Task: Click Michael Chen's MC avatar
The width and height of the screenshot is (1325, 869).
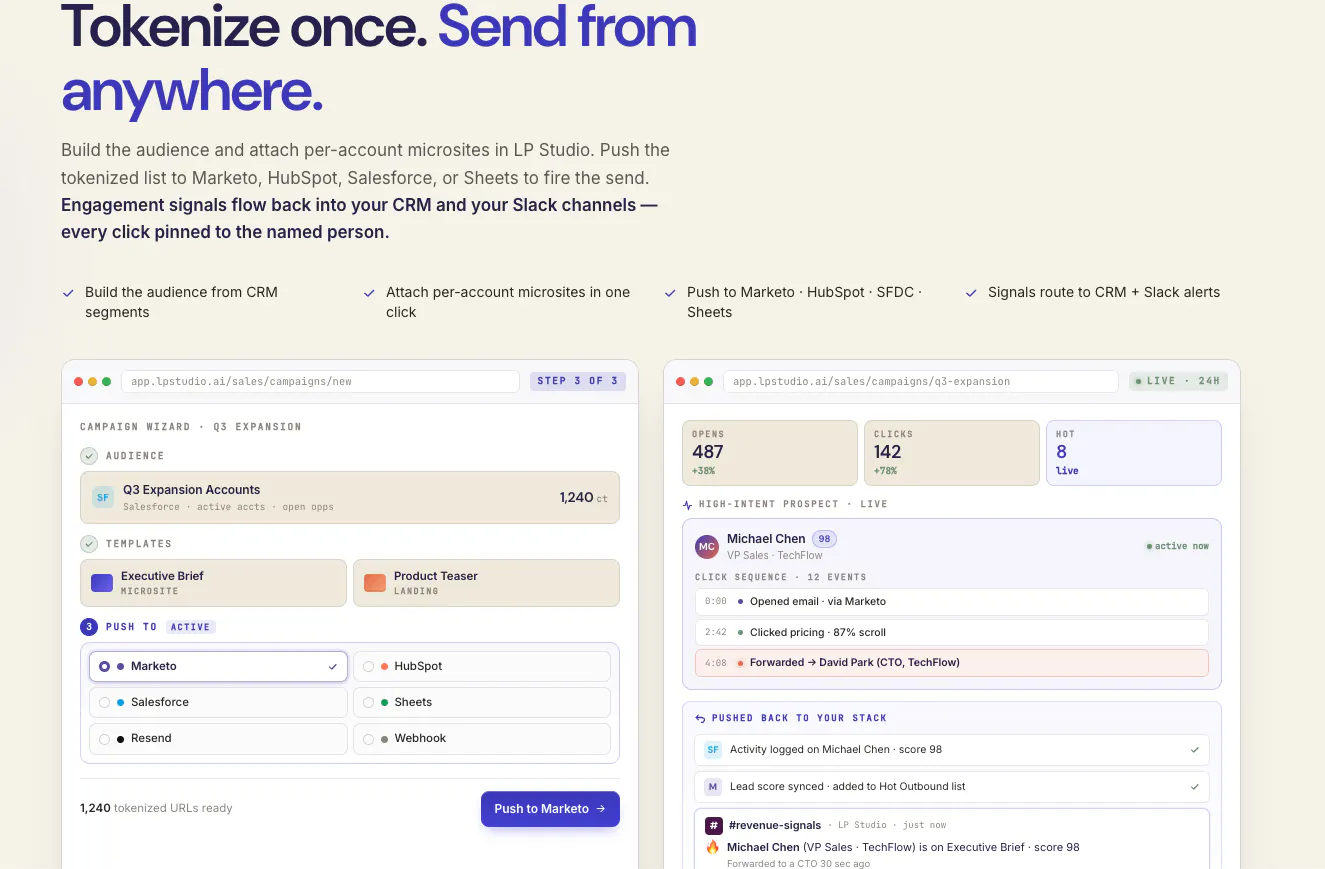Action: (707, 547)
